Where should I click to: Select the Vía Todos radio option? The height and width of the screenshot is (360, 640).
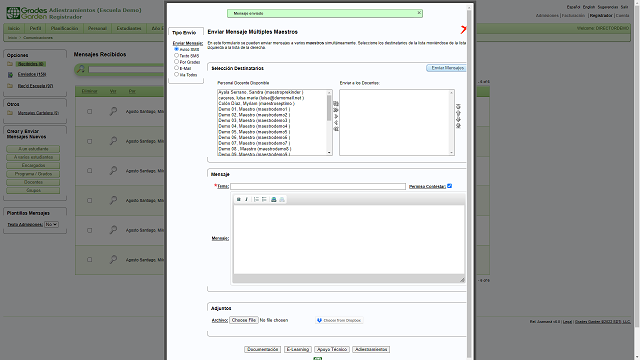176,74
